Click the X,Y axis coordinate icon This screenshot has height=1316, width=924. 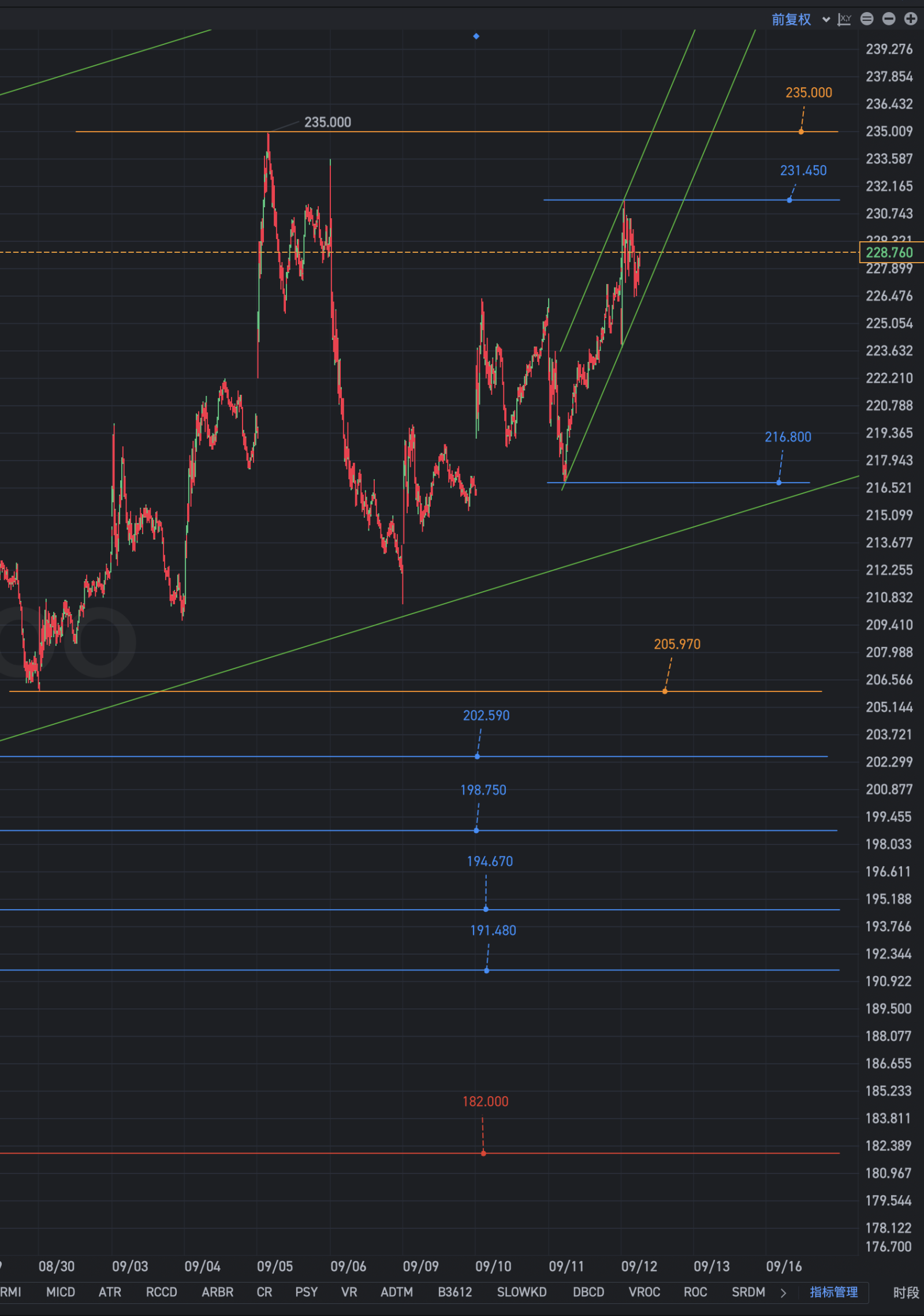point(844,20)
